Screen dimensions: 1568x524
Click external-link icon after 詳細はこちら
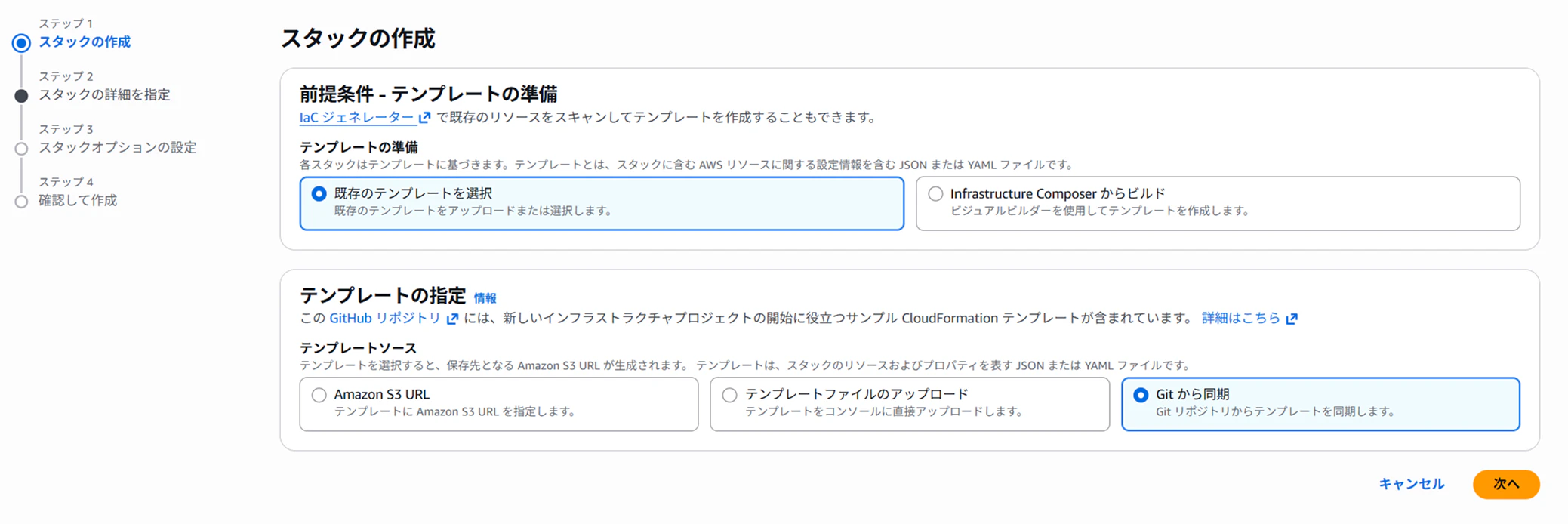(x=1292, y=318)
